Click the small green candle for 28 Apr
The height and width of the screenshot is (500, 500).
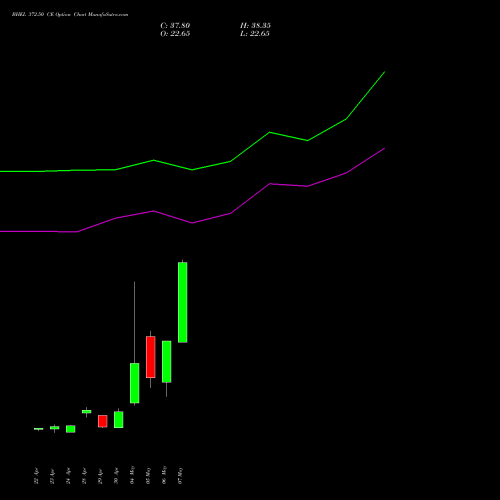(87, 412)
